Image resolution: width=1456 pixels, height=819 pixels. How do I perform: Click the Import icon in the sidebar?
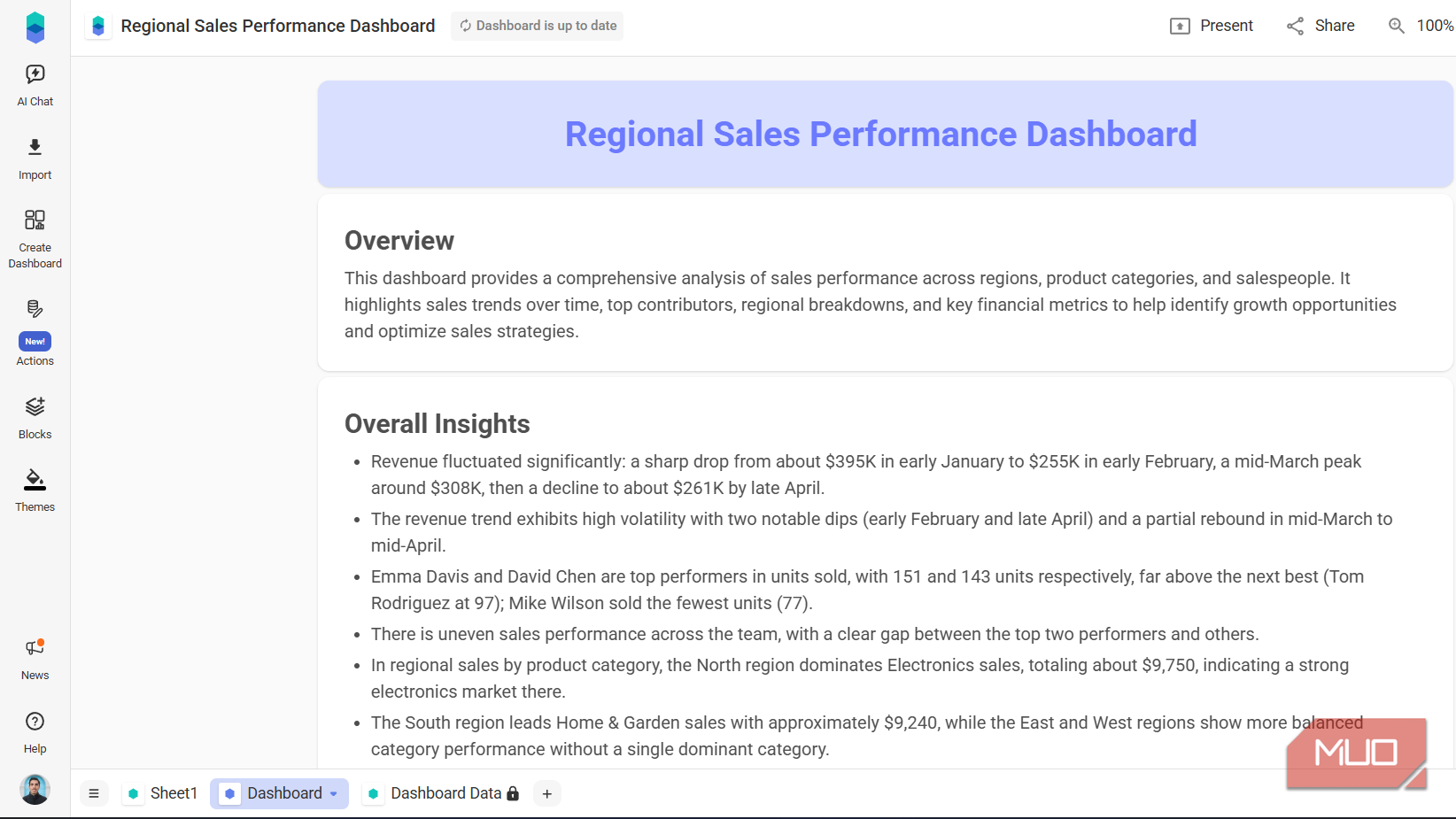pos(35,147)
